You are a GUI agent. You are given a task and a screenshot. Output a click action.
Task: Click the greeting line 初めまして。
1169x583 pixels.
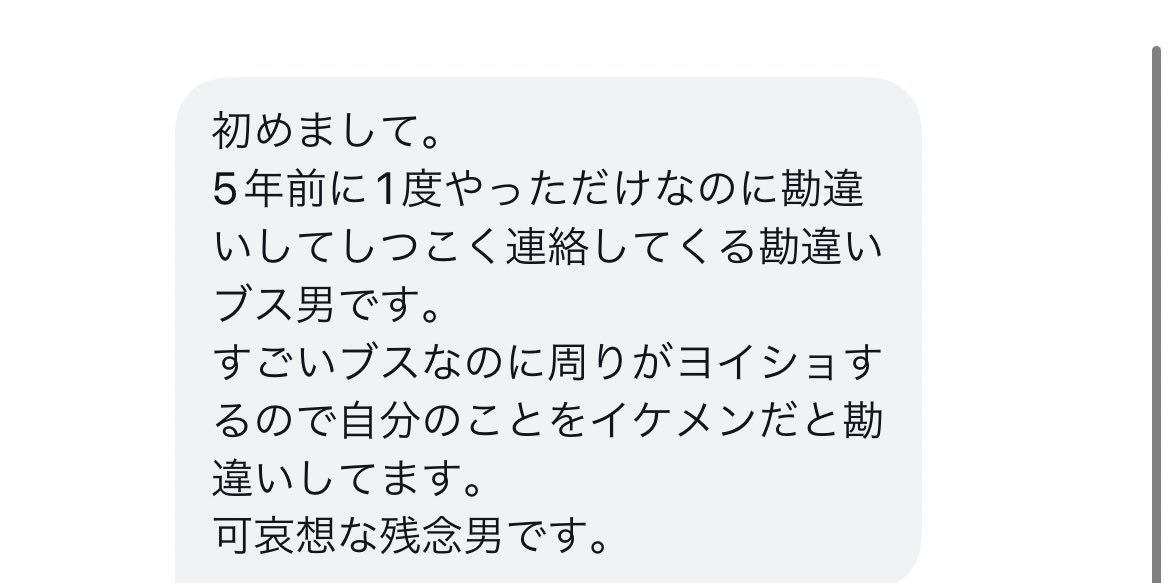point(329,132)
